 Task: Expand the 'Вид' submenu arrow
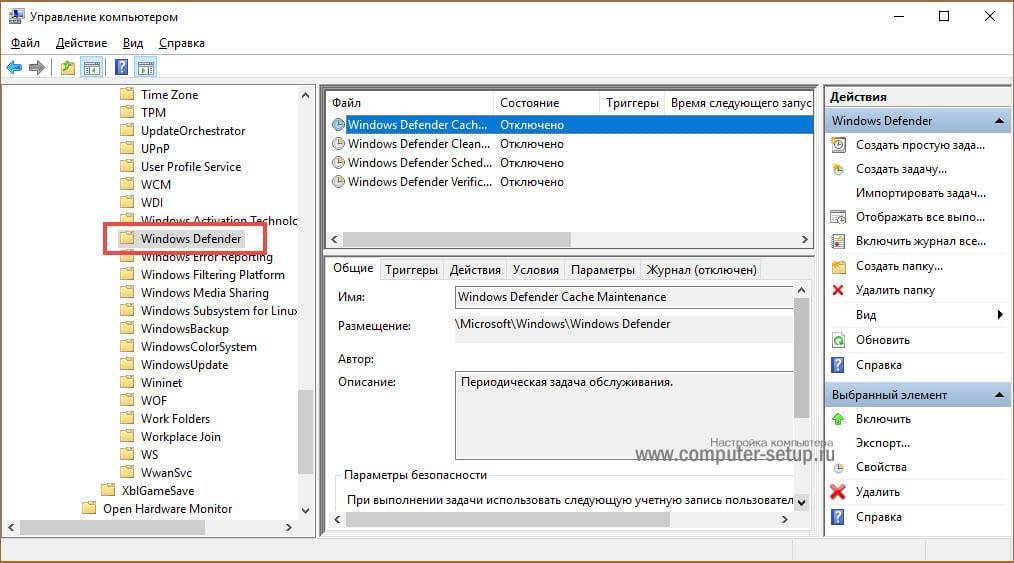coord(1000,315)
